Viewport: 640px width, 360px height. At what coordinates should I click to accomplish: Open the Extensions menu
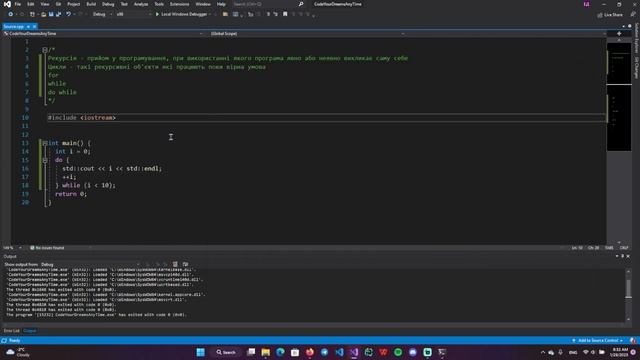point(179,4)
